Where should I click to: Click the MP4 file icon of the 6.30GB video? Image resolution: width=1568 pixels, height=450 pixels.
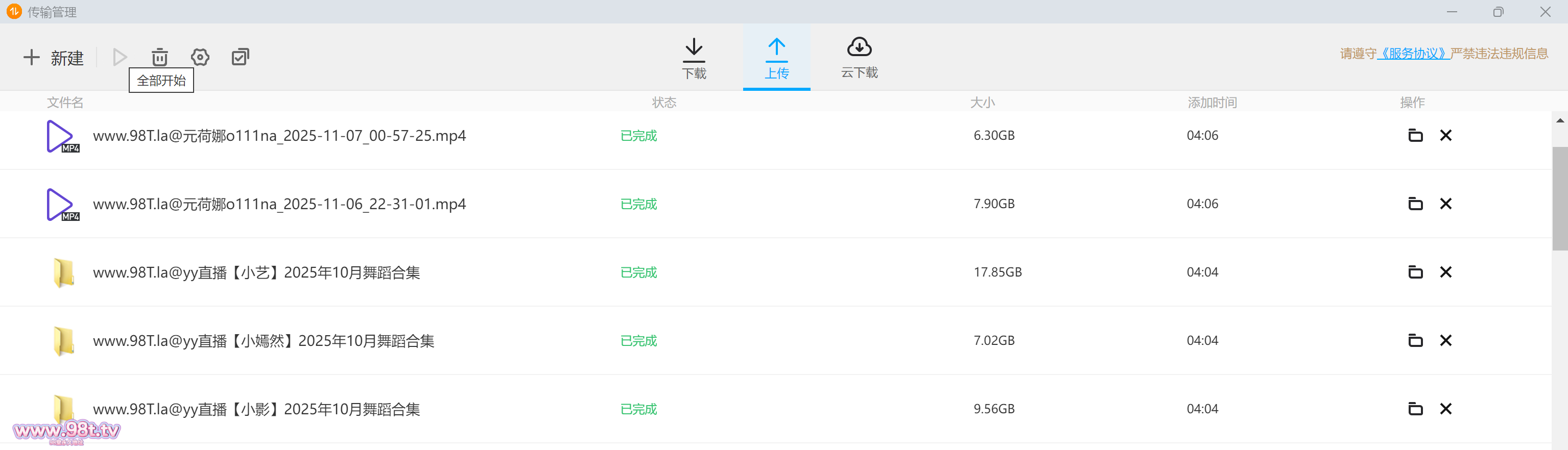61,136
